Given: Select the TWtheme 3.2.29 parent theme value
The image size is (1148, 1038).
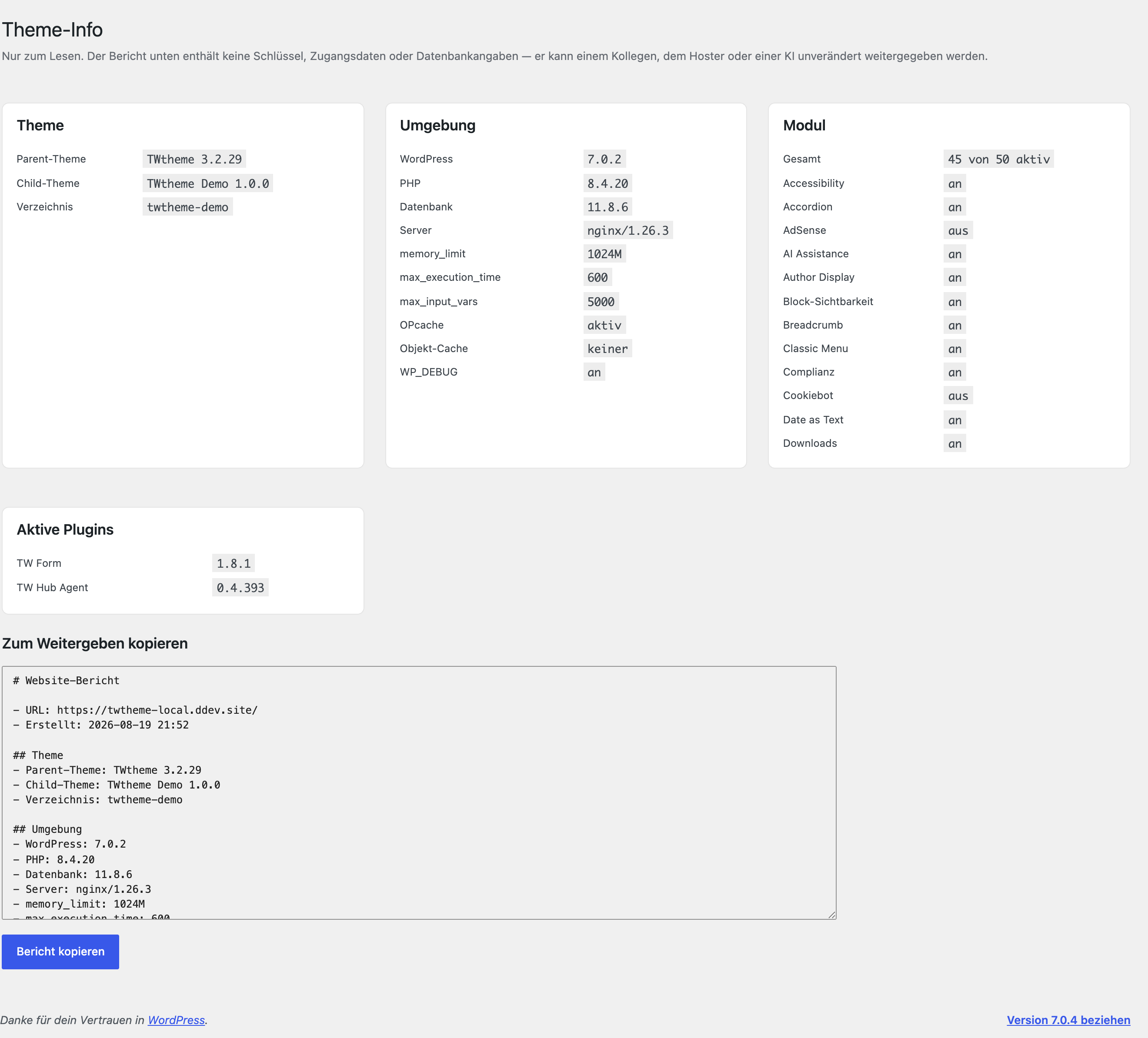Looking at the screenshot, I should click(194, 160).
